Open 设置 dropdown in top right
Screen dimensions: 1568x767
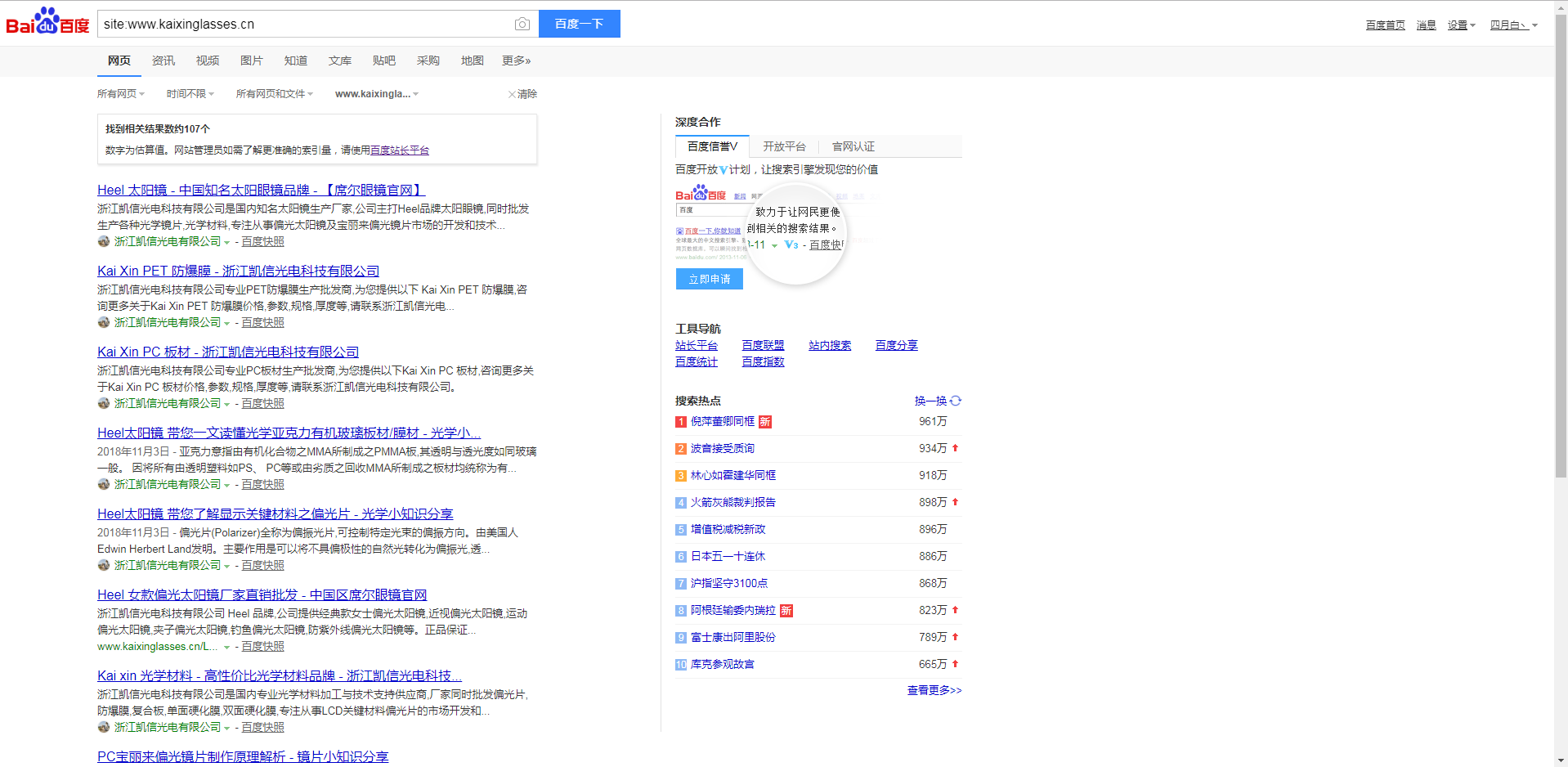(1462, 25)
